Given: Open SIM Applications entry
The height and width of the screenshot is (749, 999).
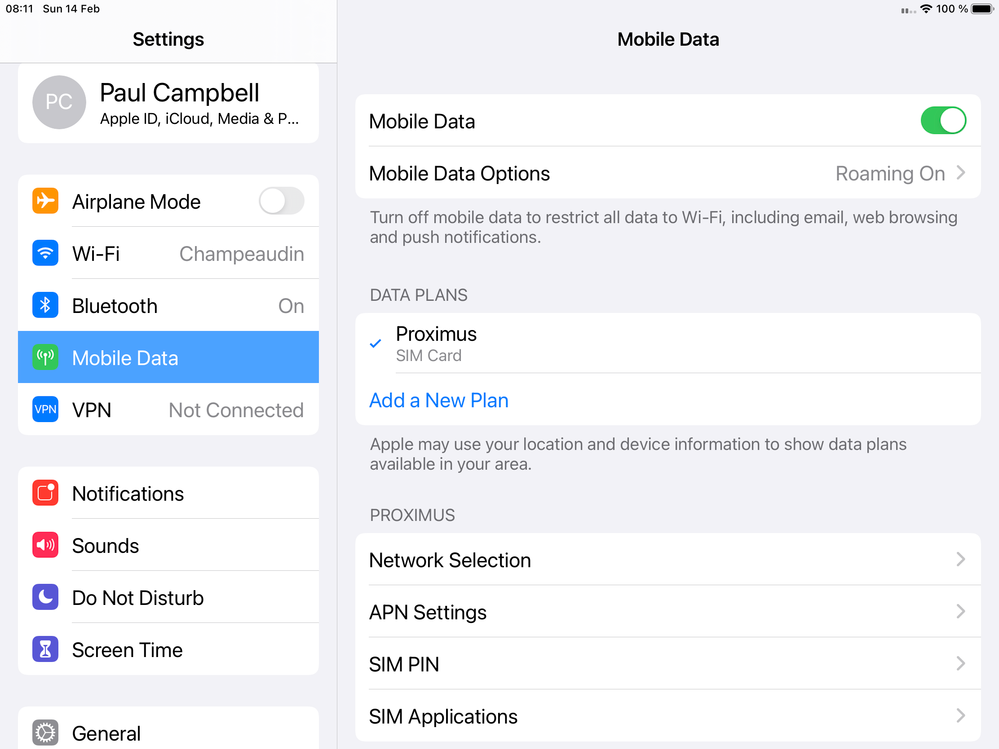Looking at the screenshot, I should (667, 716).
